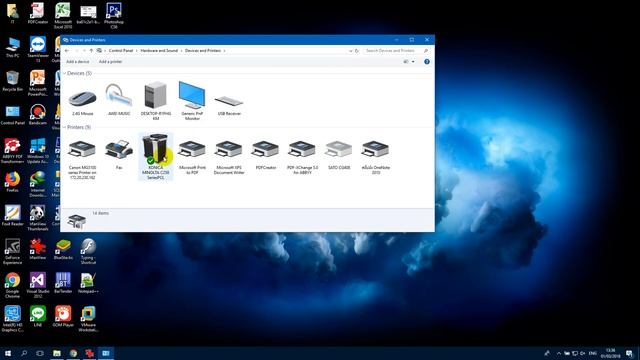
Task: Collapse the Devices (5) group
Action: (x=64, y=73)
